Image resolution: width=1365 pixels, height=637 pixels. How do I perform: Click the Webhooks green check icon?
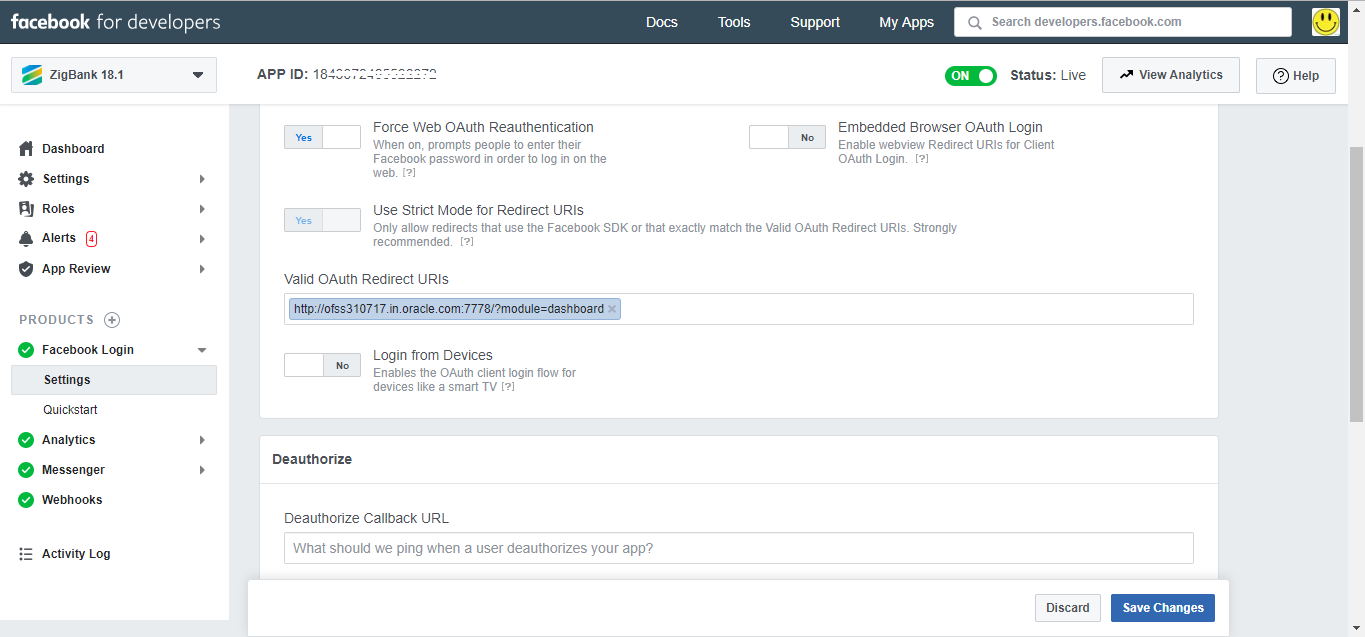26,500
